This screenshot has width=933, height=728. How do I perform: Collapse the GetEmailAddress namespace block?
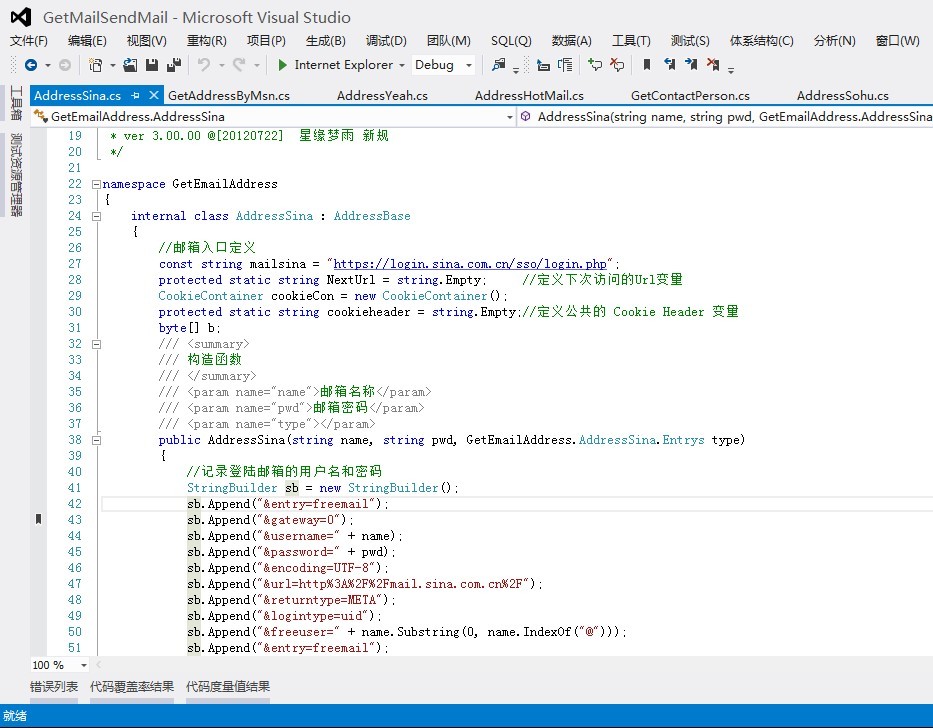(95, 184)
